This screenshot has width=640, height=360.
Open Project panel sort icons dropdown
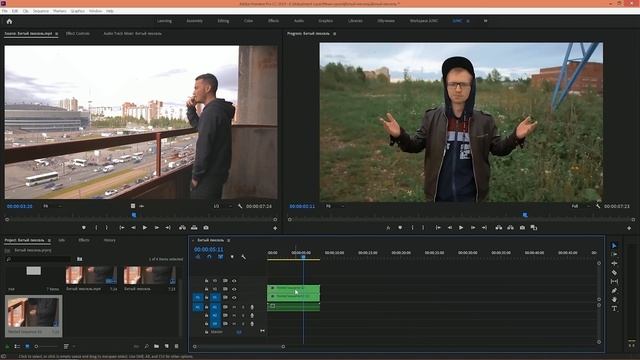point(68,346)
